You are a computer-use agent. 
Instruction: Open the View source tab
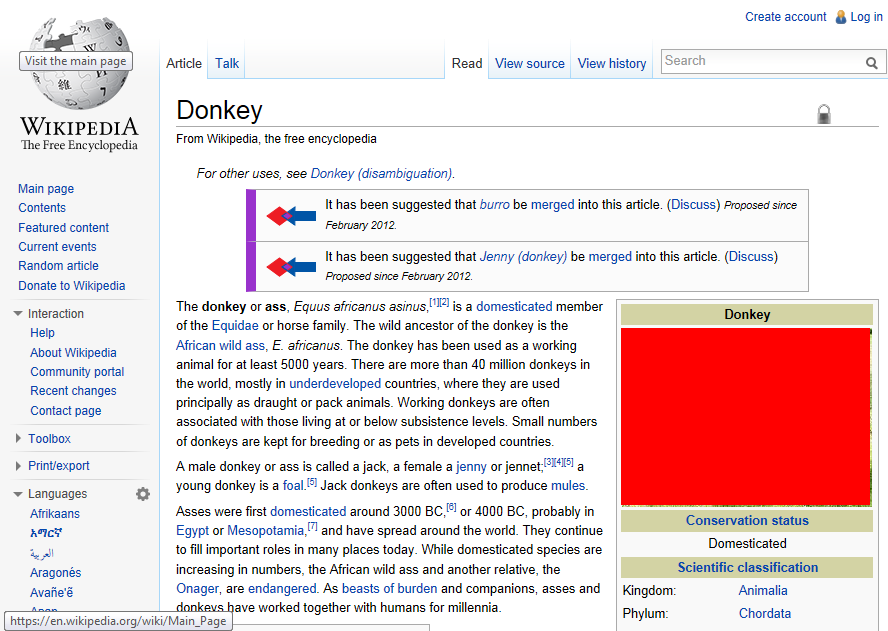pyautogui.click(x=530, y=63)
